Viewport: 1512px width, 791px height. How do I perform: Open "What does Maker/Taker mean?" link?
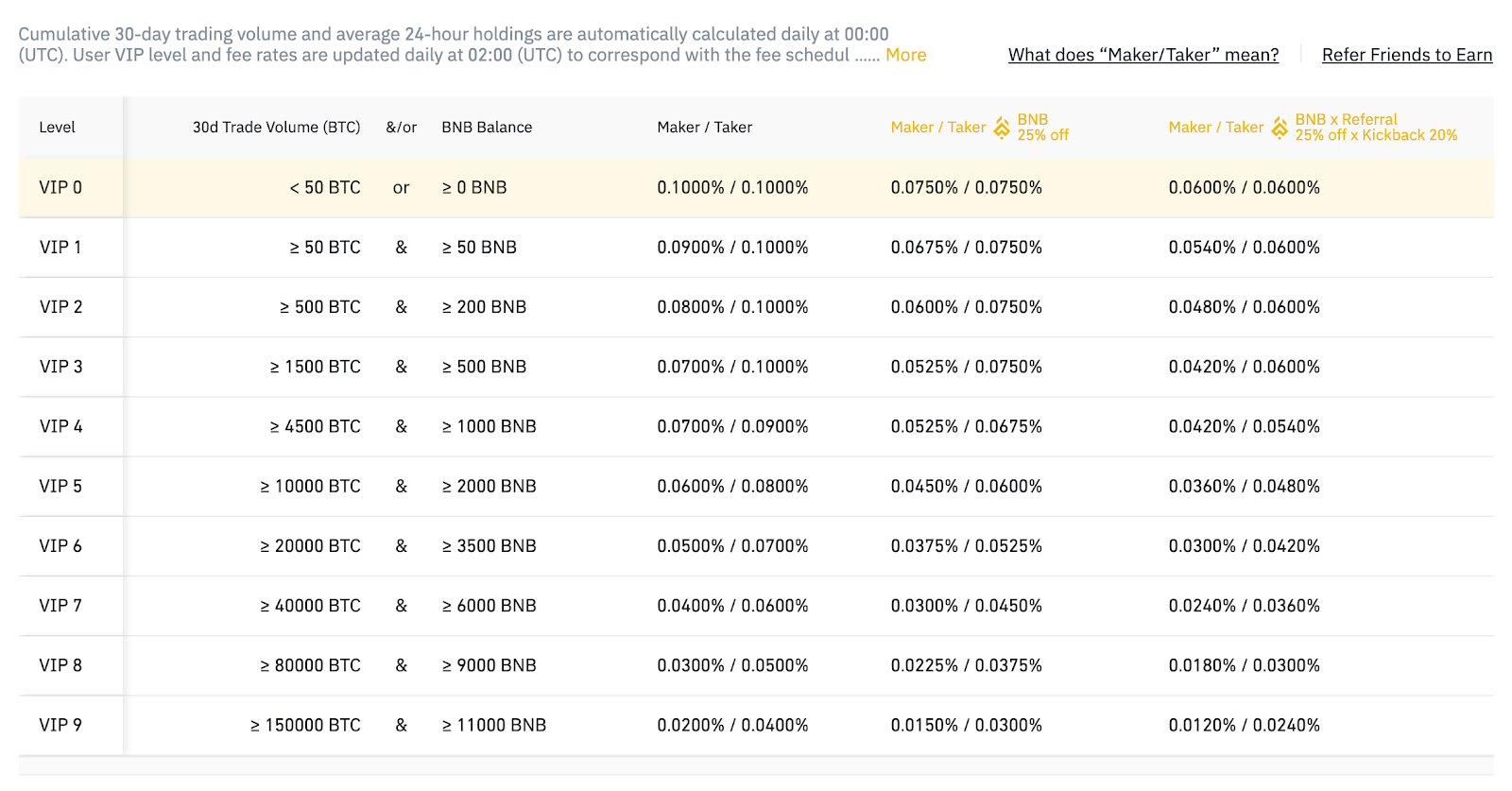pos(1143,55)
